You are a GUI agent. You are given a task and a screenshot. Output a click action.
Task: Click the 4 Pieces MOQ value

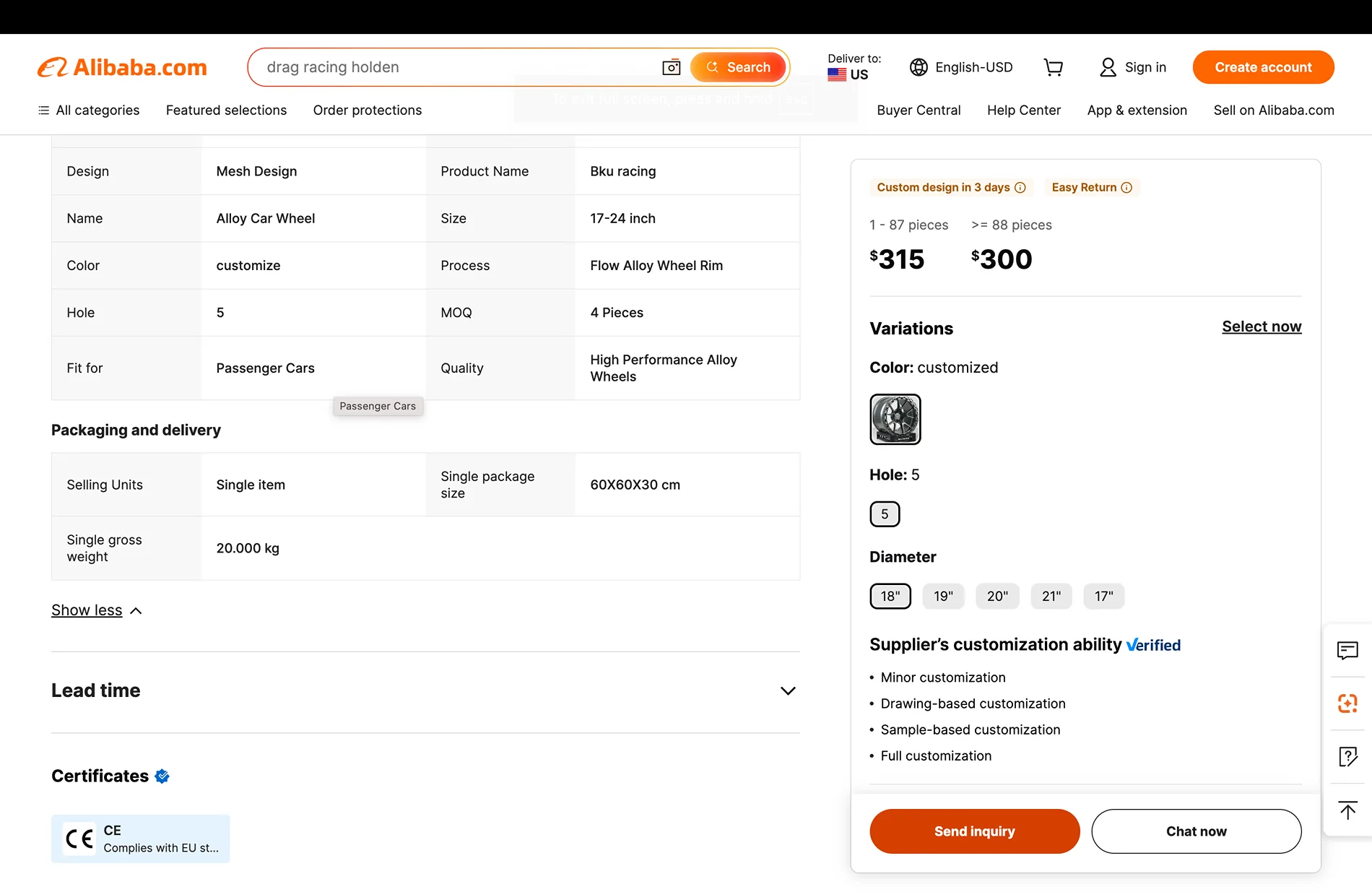(617, 313)
